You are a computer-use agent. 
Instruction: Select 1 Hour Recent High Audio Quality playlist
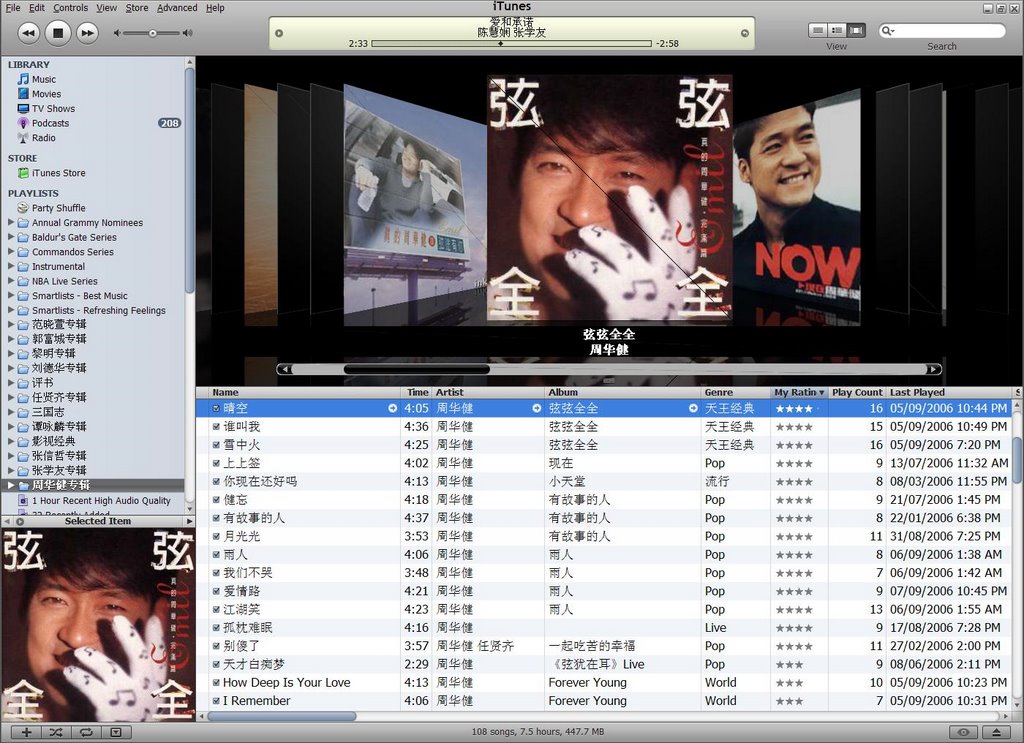(101, 501)
